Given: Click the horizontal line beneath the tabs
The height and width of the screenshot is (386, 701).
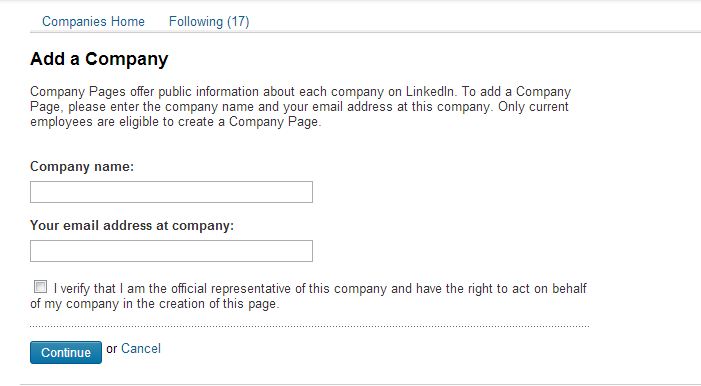Looking at the screenshot, I should tap(365, 32).
